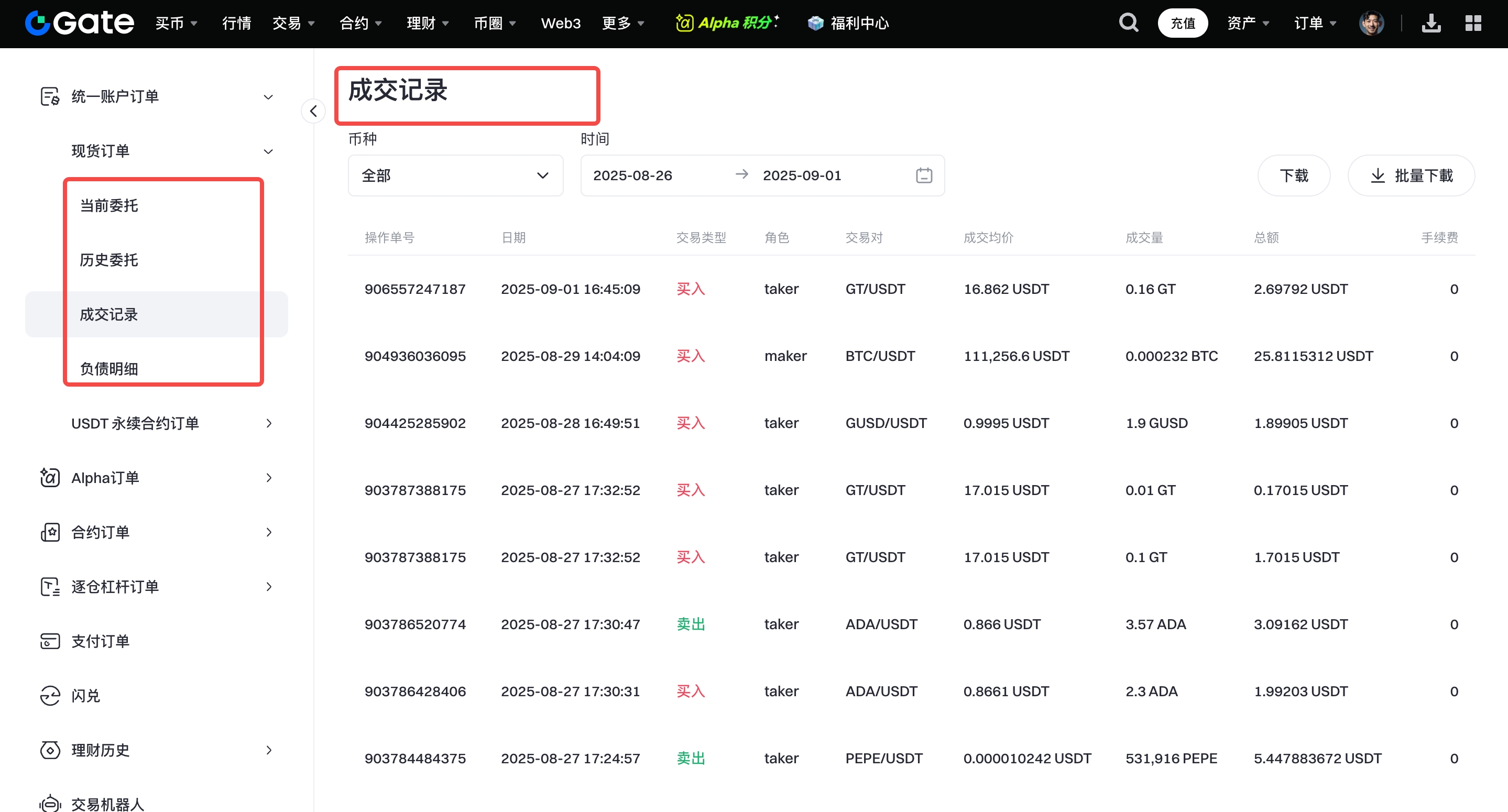Screen dimensions: 1508x812
Task: Open the grid apps menu icon
Action: coord(1473,23)
